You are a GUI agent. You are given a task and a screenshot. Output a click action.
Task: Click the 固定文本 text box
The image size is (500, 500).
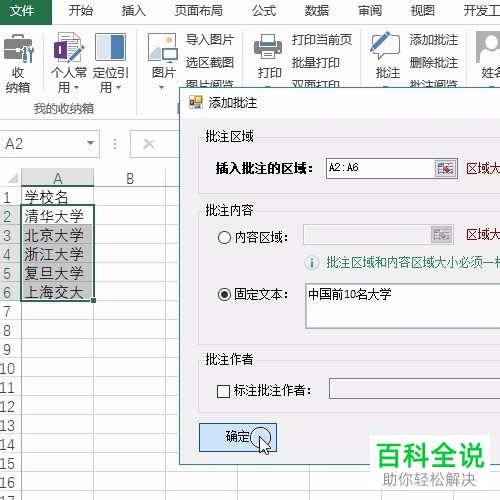[x=403, y=306]
